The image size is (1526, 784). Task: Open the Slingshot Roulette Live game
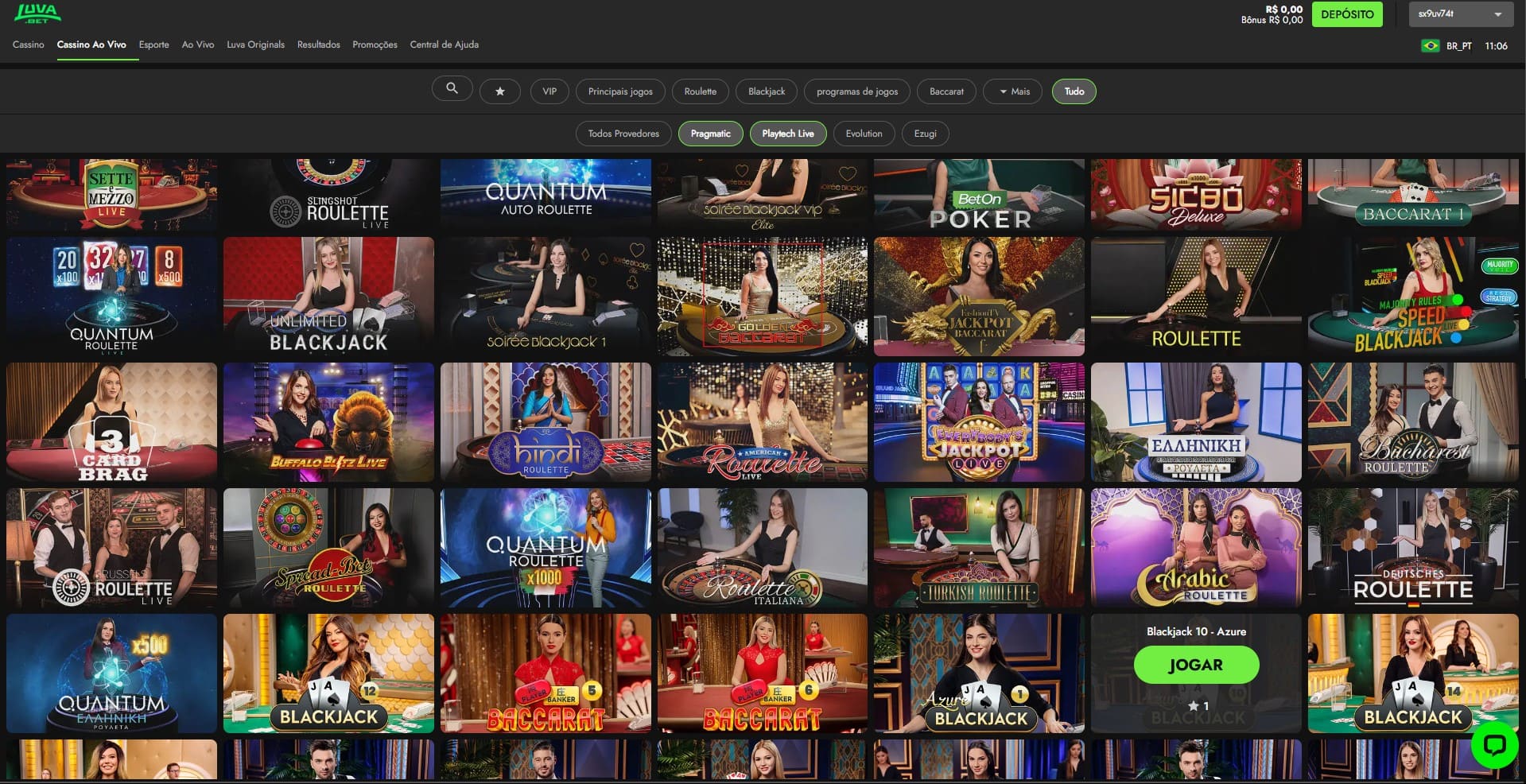coord(328,194)
